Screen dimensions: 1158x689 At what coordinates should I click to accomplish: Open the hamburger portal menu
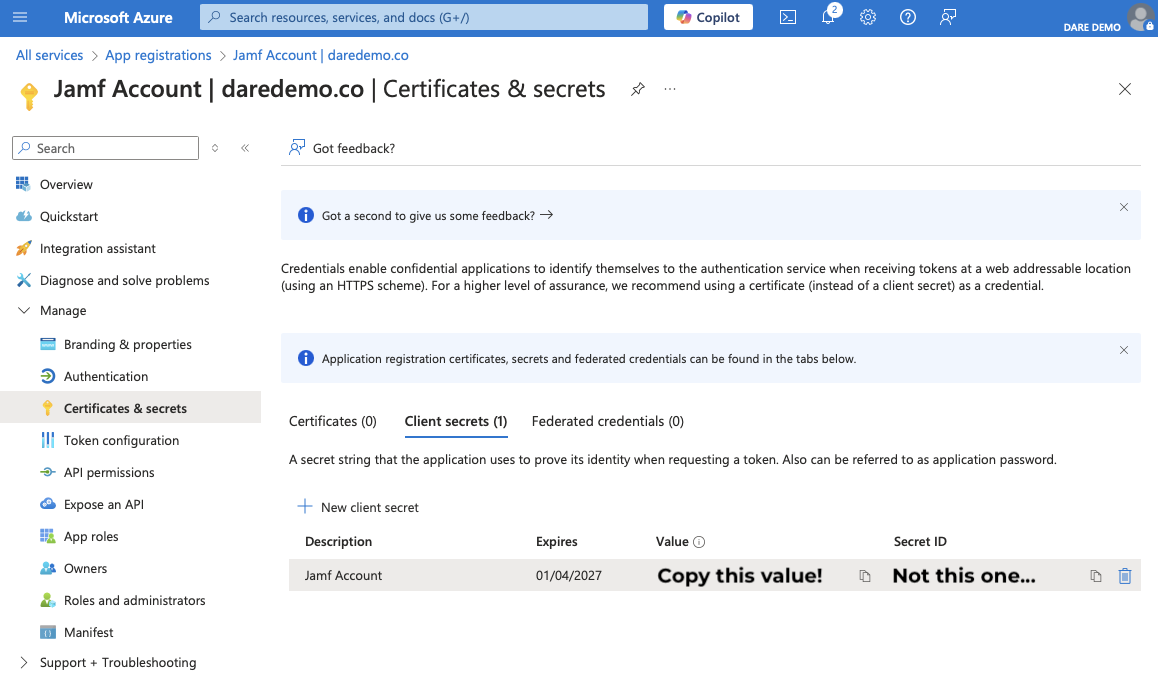(x=20, y=17)
